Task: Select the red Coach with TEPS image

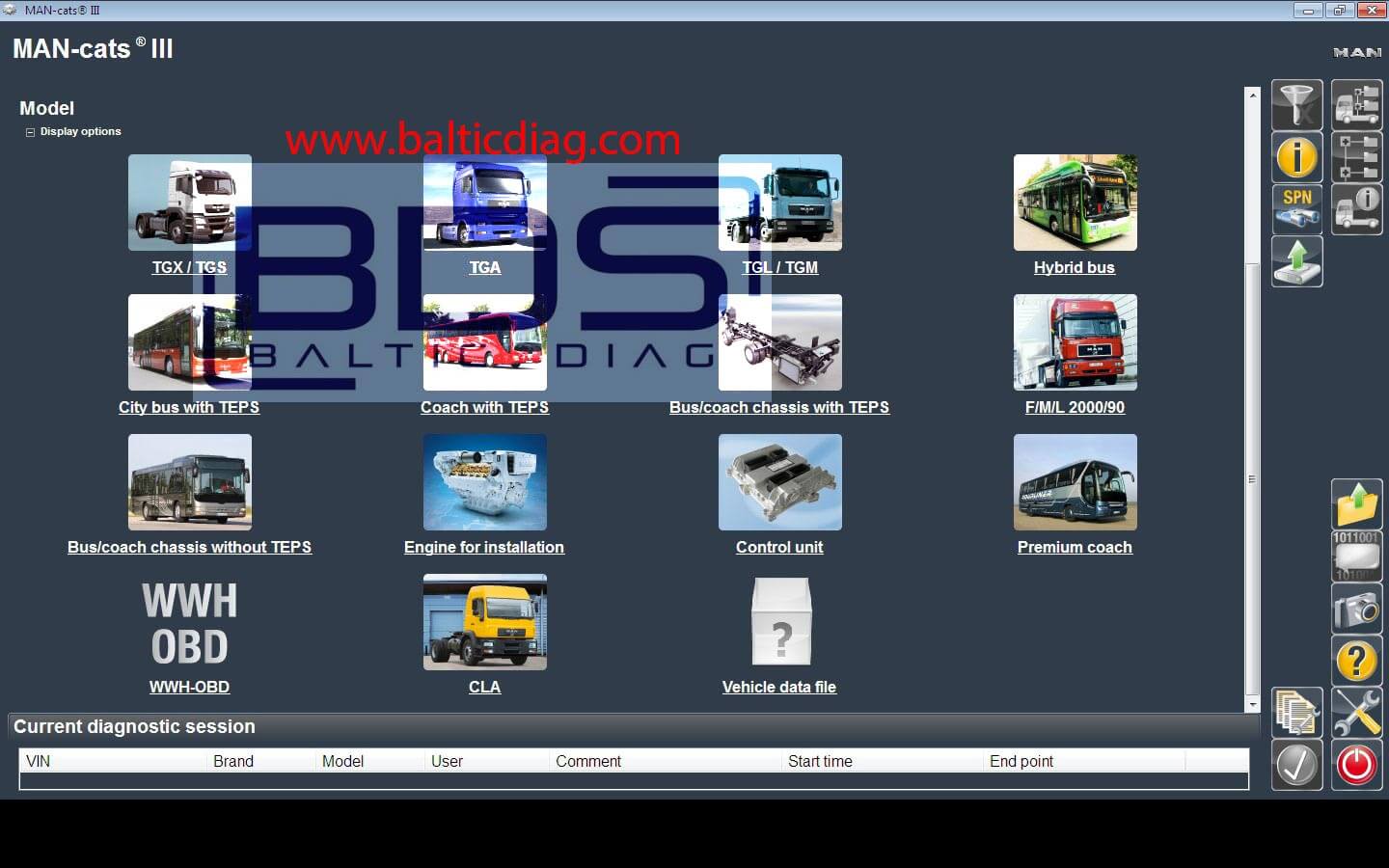Action: tap(485, 342)
